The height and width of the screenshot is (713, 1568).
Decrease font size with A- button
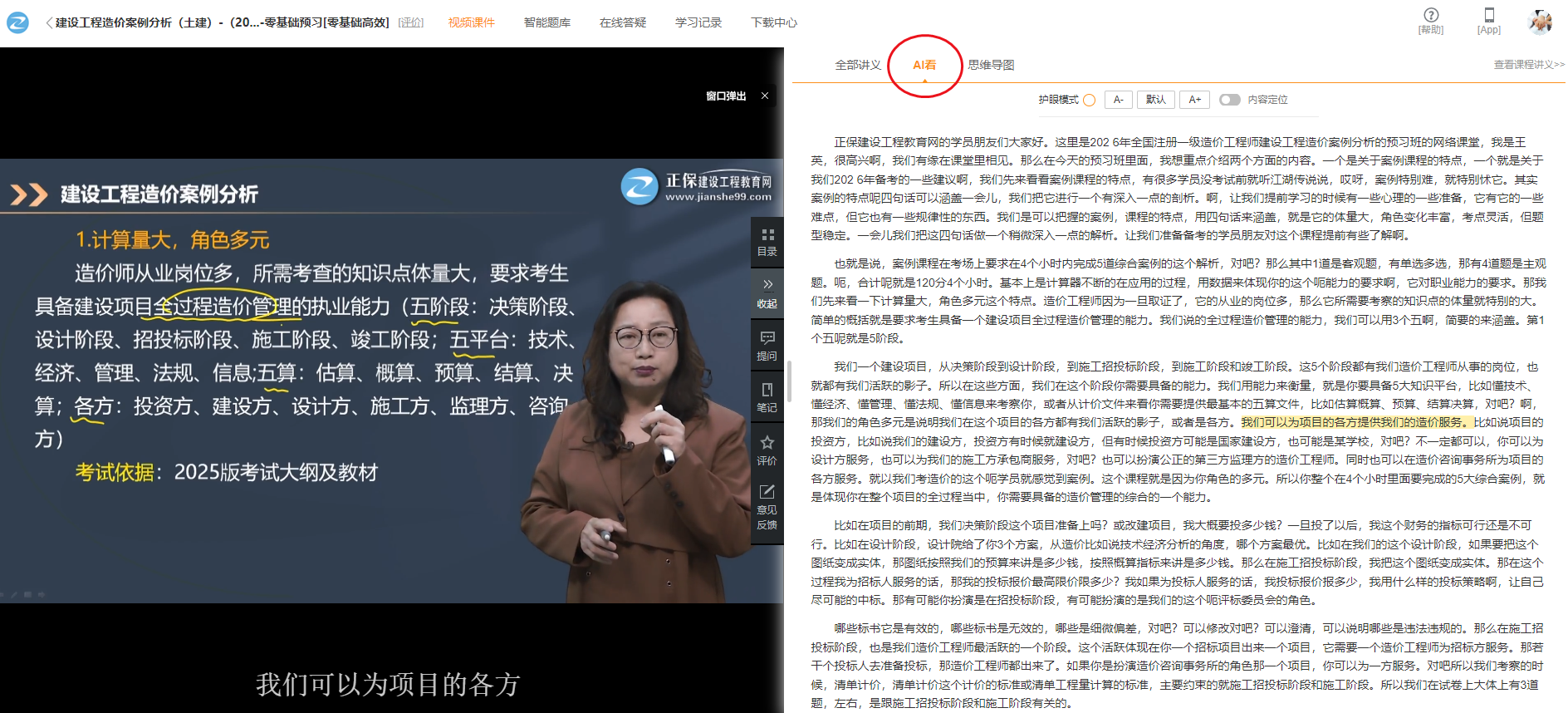pyautogui.click(x=1119, y=100)
